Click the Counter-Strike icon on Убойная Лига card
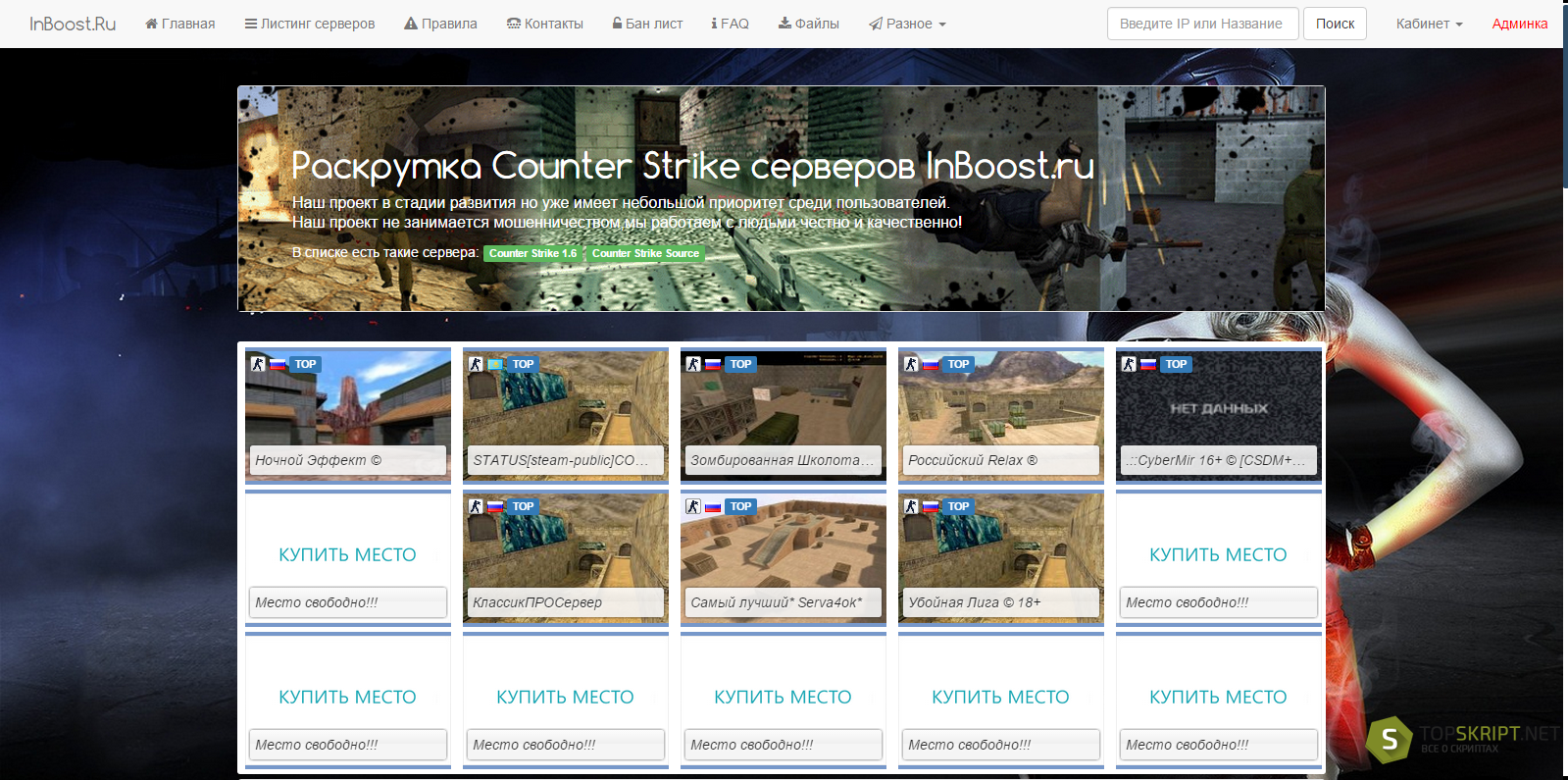Image resolution: width=1568 pixels, height=780 pixels. pos(911,506)
